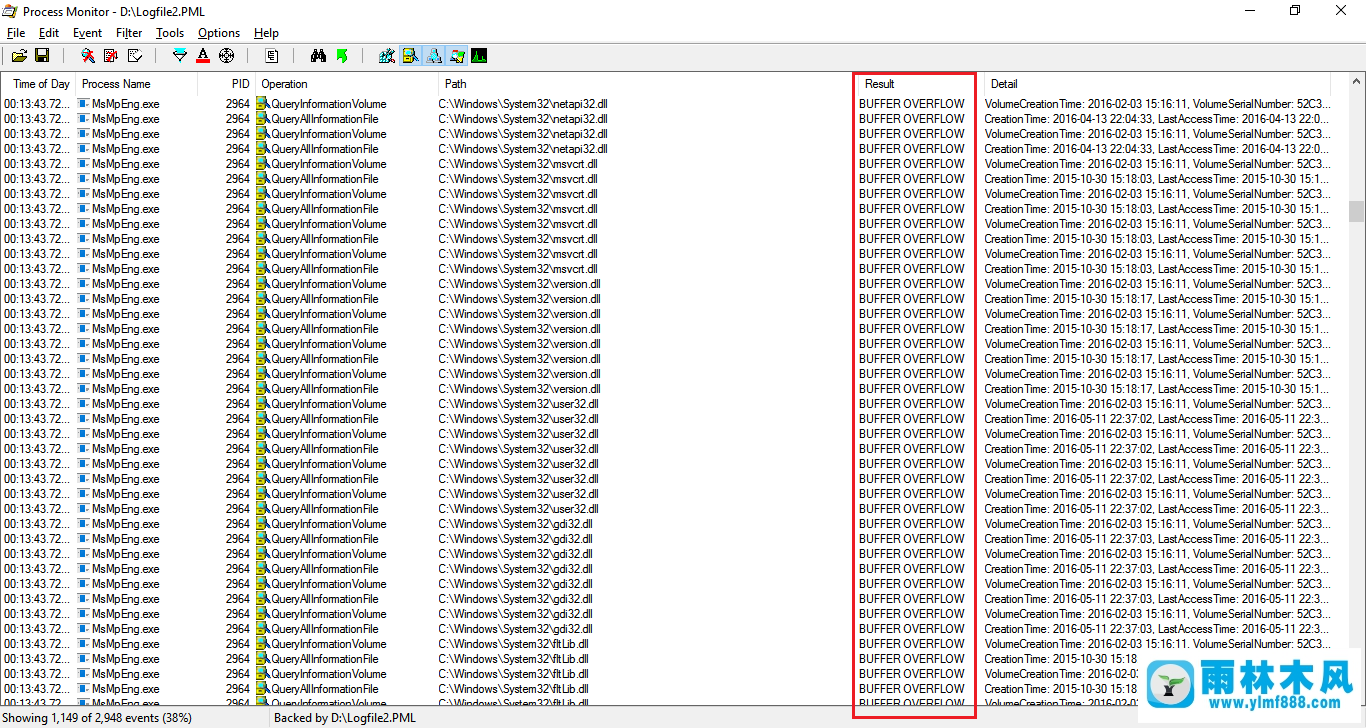Image resolution: width=1366 pixels, height=728 pixels.
Task: Open the Options menu
Action: pos(219,33)
